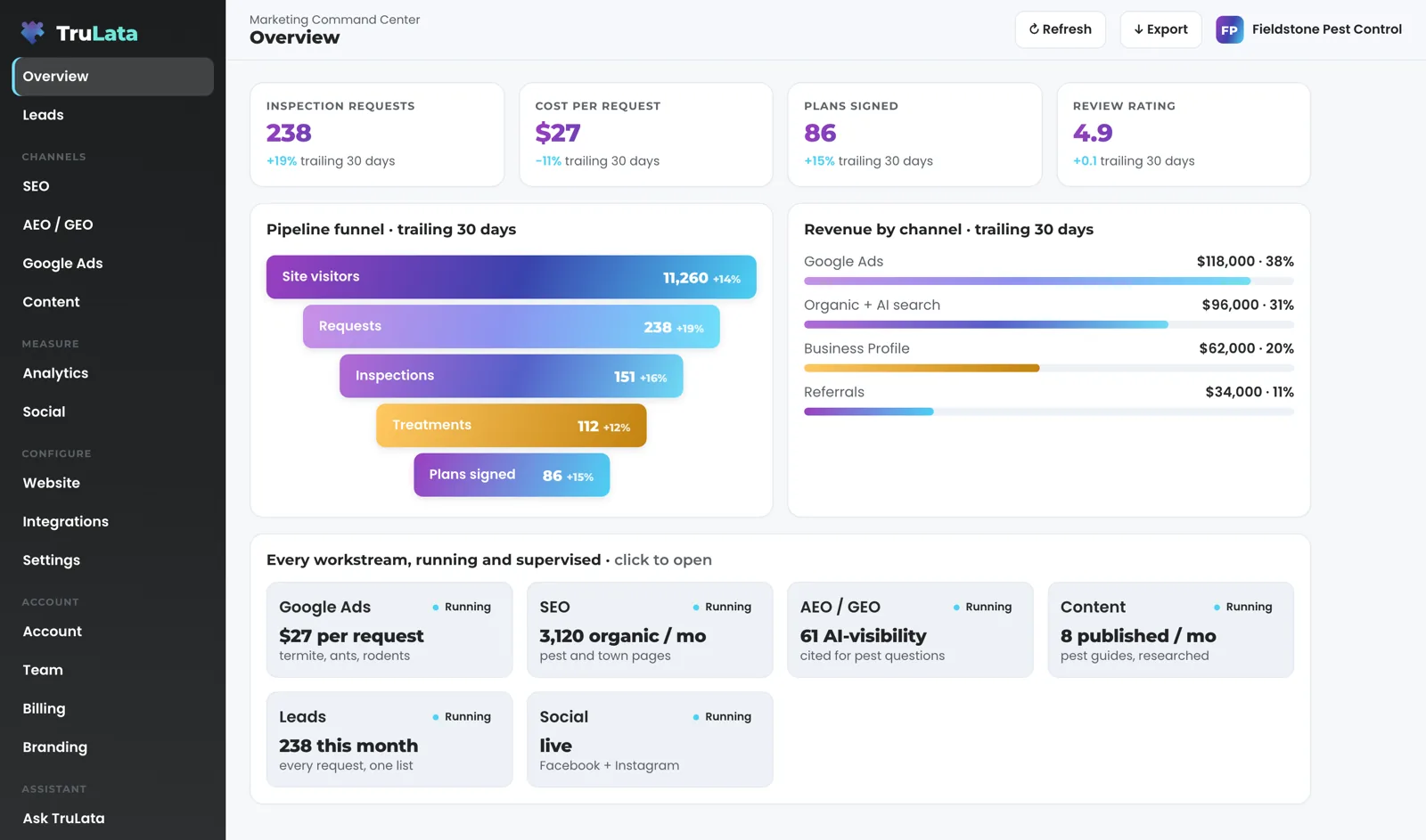
Task: Export the overview report
Action: point(1160,29)
